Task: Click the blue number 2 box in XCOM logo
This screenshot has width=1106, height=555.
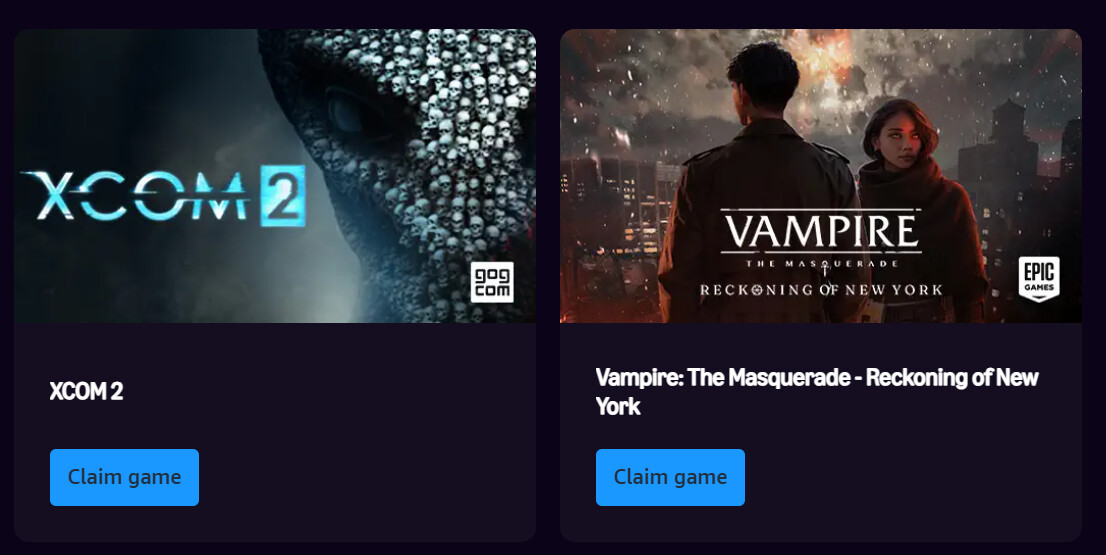Action: (283, 195)
